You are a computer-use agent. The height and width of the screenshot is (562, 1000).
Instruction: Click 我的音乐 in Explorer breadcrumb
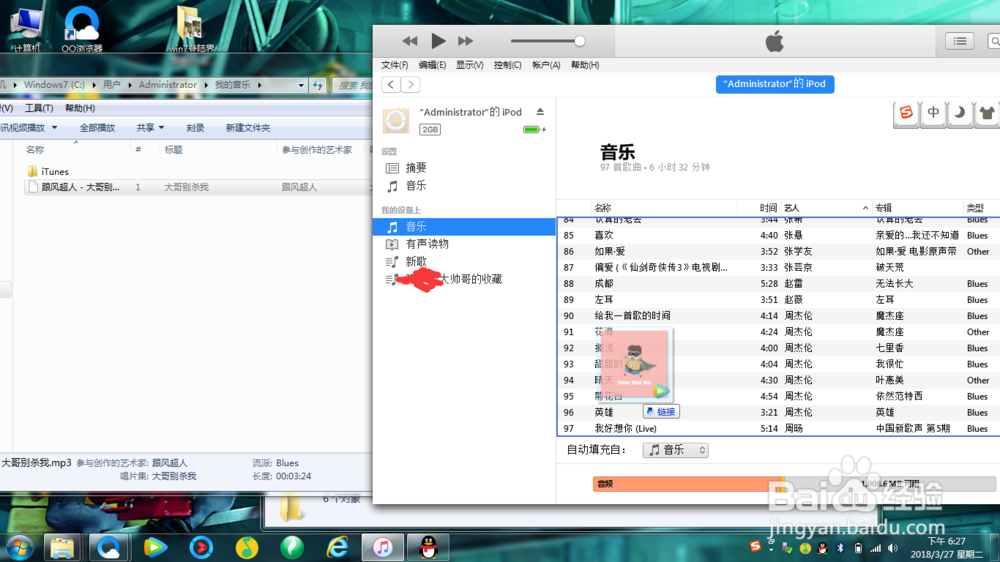[x=232, y=85]
